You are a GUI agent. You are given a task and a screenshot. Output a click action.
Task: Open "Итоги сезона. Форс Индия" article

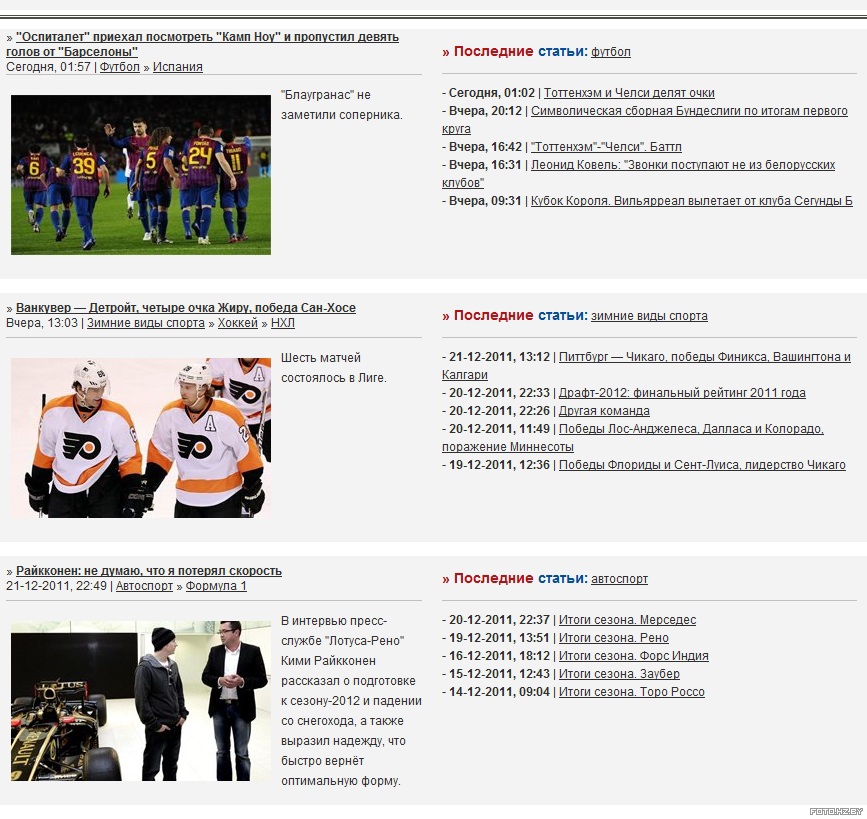(x=634, y=656)
